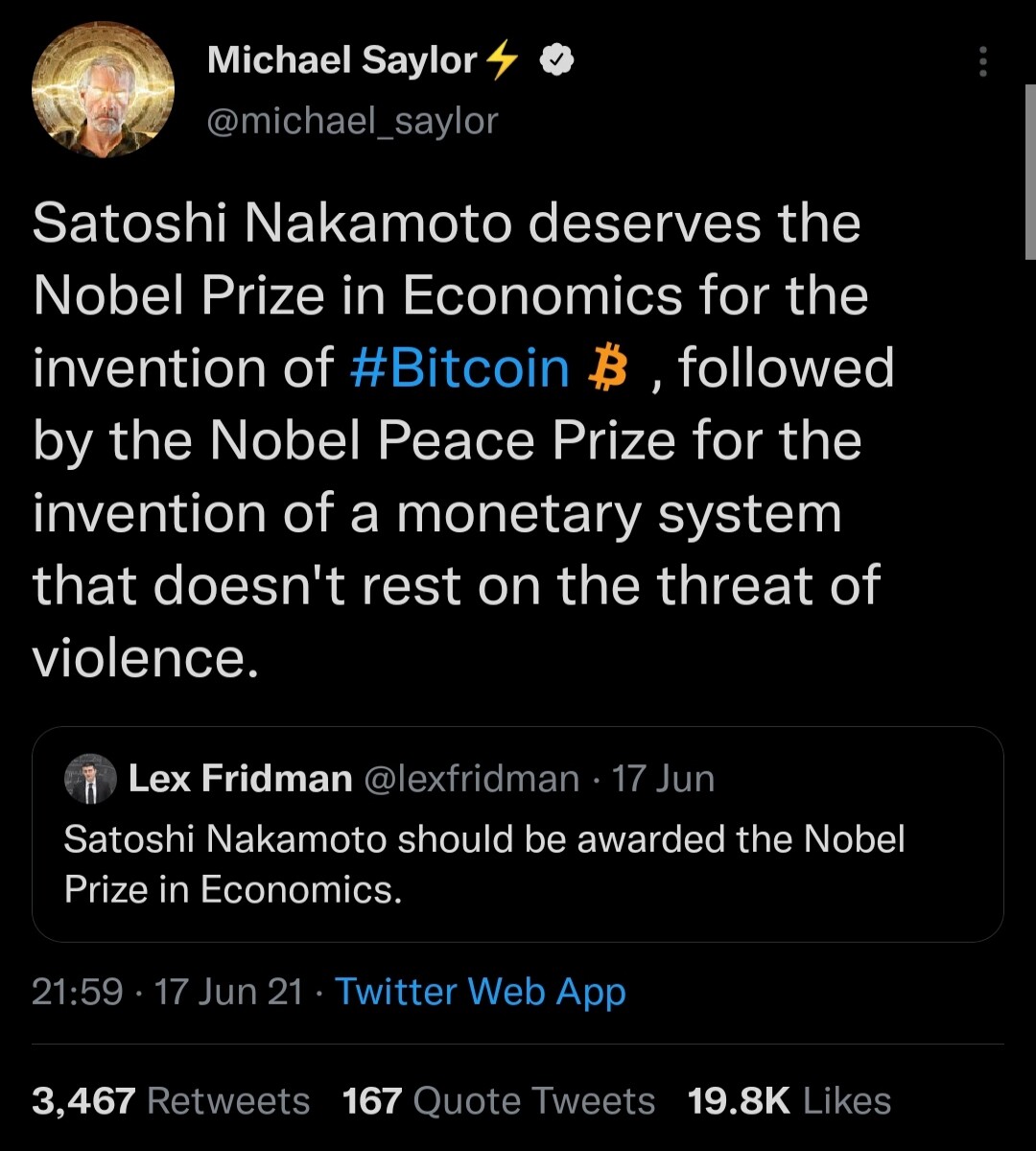Click the orange Bitcoin symbol emoji

pyautogui.click(x=606, y=369)
